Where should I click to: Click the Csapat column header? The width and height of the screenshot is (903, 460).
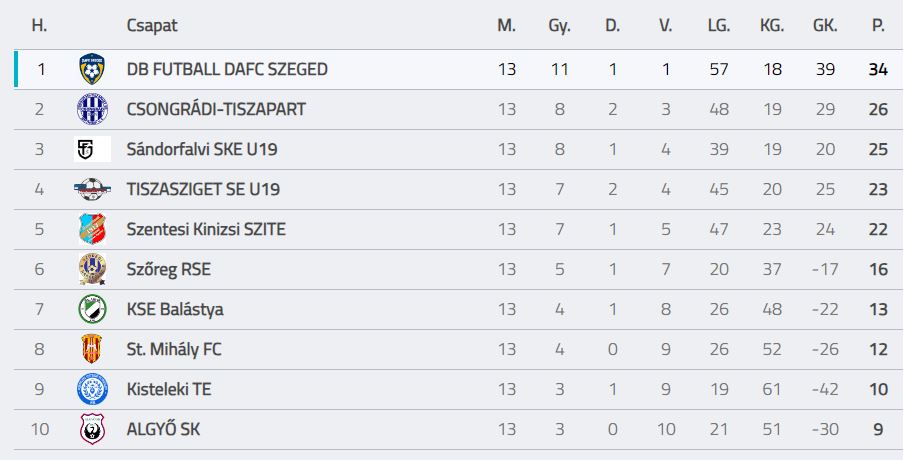click(x=152, y=25)
